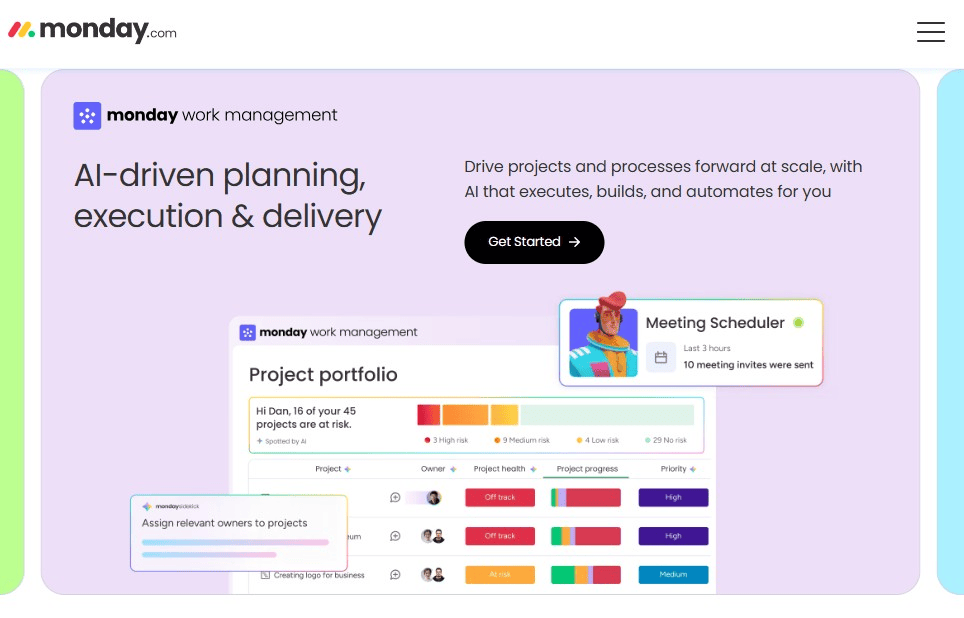Click the orange At risk status cell
The height and width of the screenshot is (618, 964).
[500, 574]
